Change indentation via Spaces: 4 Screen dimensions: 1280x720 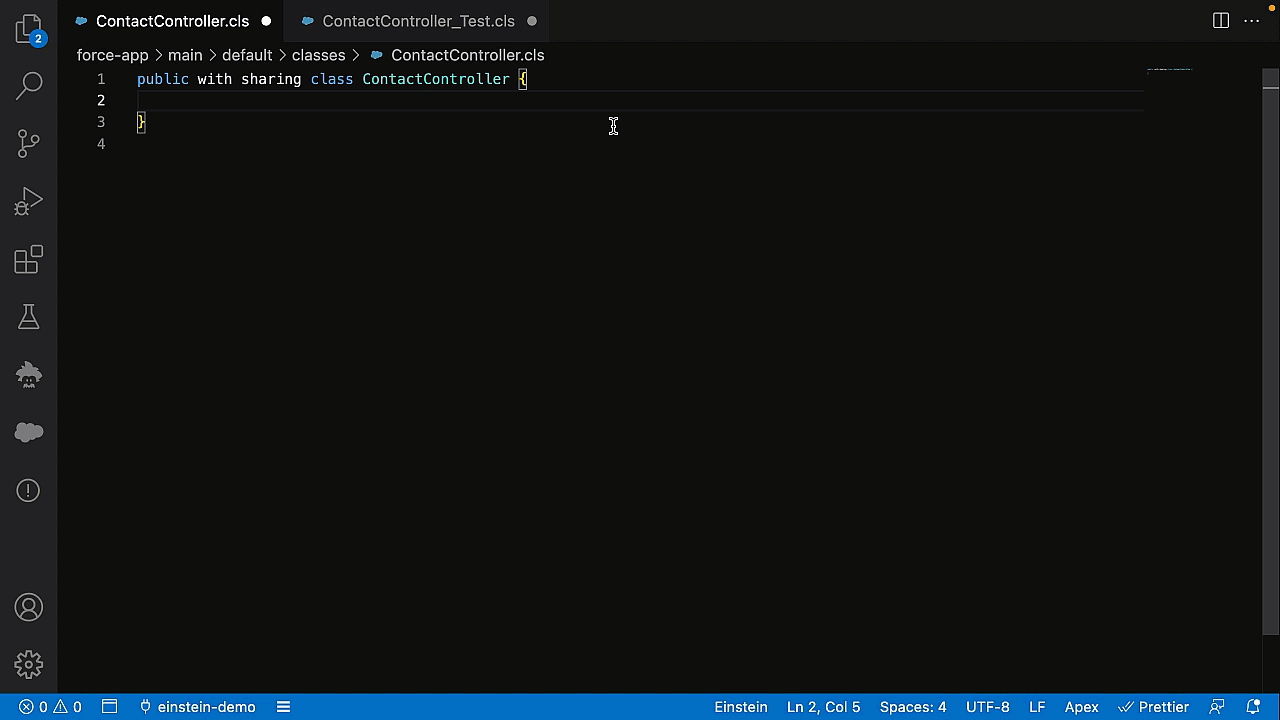[x=913, y=707]
